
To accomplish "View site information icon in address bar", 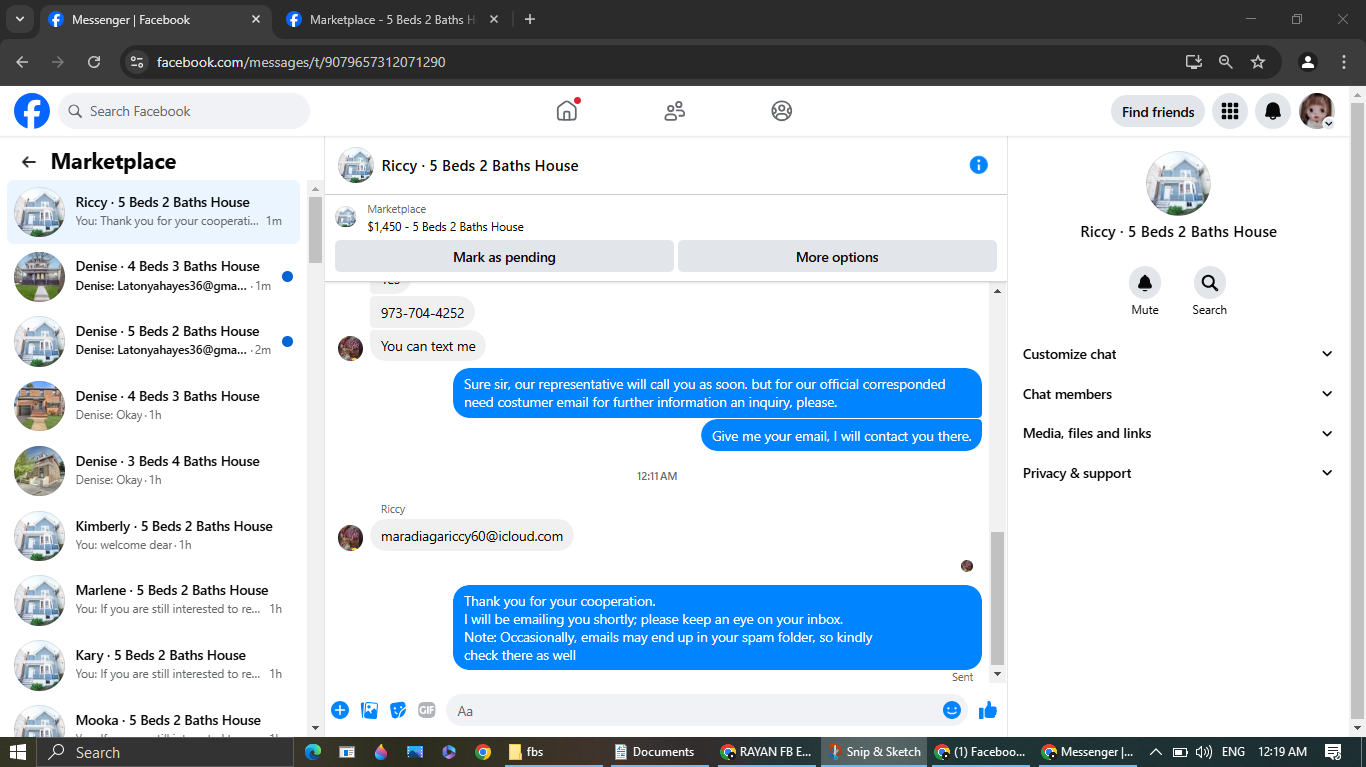I will [x=138, y=62].
